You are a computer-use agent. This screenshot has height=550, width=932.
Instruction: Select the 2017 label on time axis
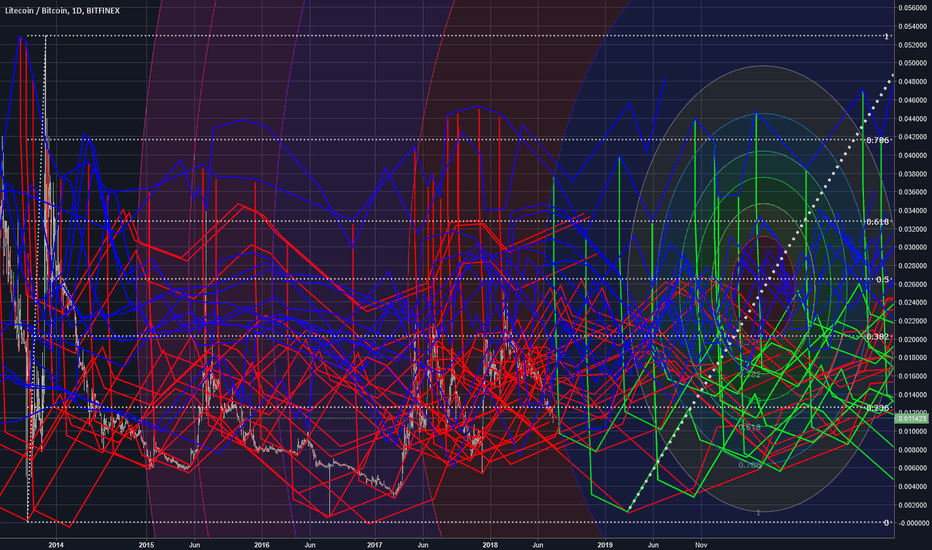click(x=374, y=545)
